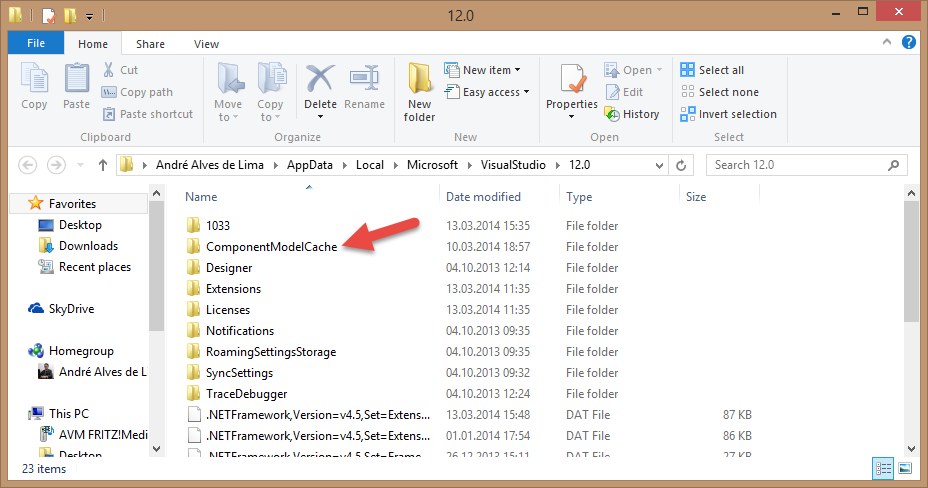928x488 pixels.
Task: Go up one folder level
Action: (x=103, y=165)
